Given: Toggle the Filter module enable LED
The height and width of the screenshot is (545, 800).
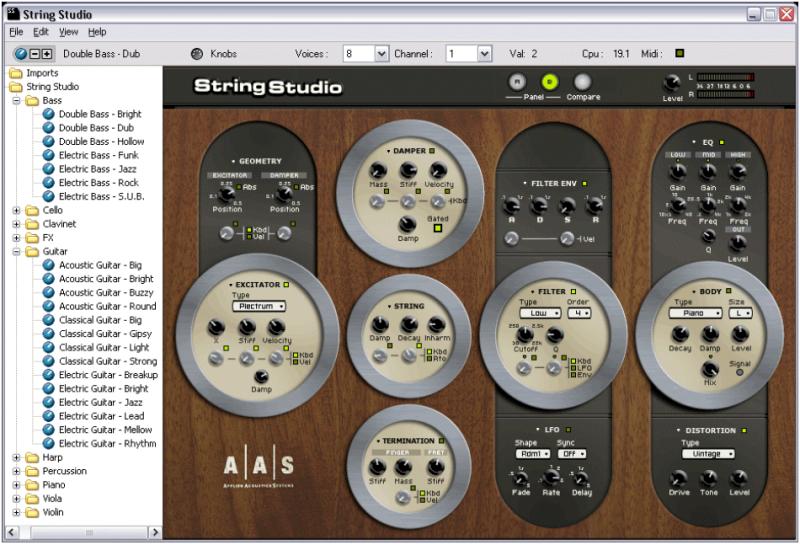Looking at the screenshot, I should [573, 292].
